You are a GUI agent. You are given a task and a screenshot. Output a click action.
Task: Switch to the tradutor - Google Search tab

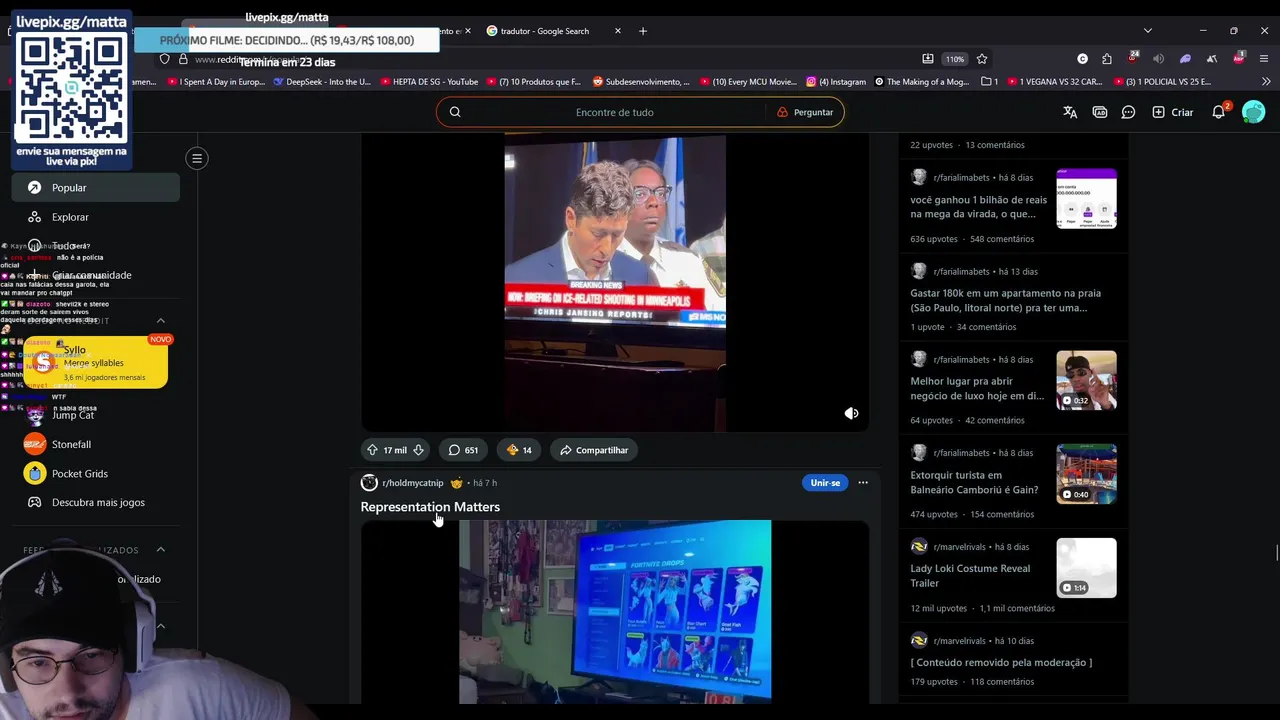coord(545,31)
